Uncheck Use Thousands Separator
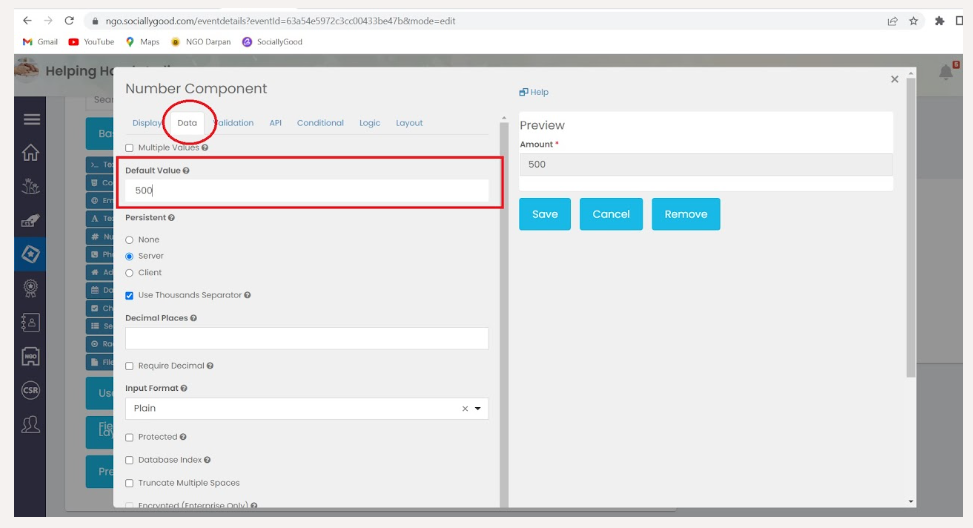The image size is (973, 528). tap(129, 295)
